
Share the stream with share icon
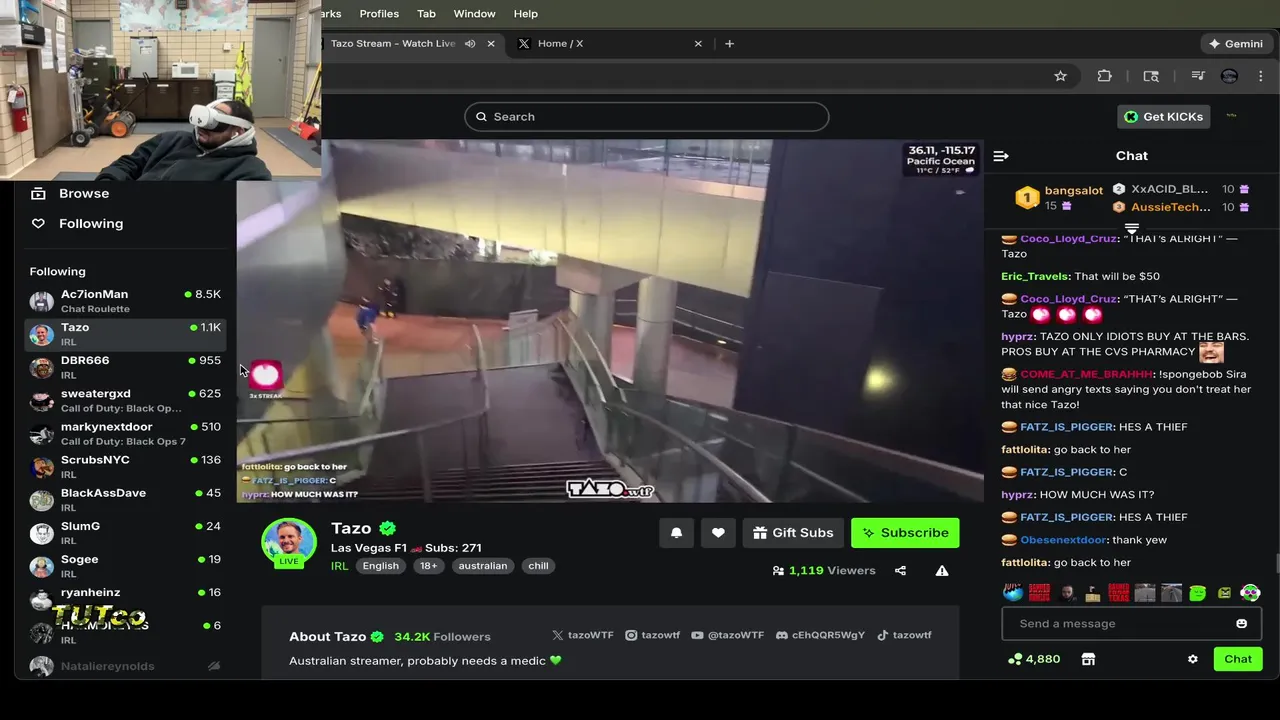pyautogui.click(x=900, y=571)
